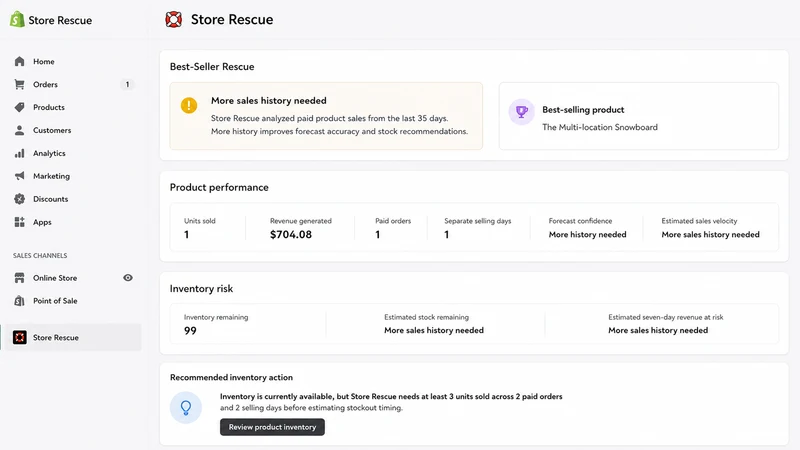Click the inventory remaining value 99
This screenshot has width=800, height=450.
click(190, 331)
